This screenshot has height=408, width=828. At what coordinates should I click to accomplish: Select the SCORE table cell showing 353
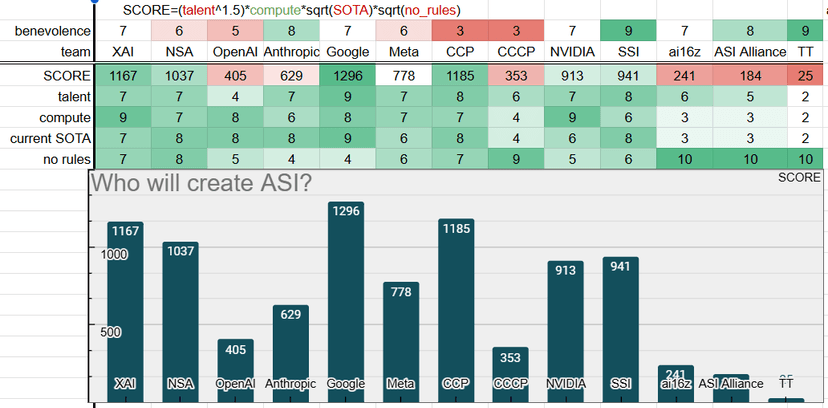click(516, 76)
